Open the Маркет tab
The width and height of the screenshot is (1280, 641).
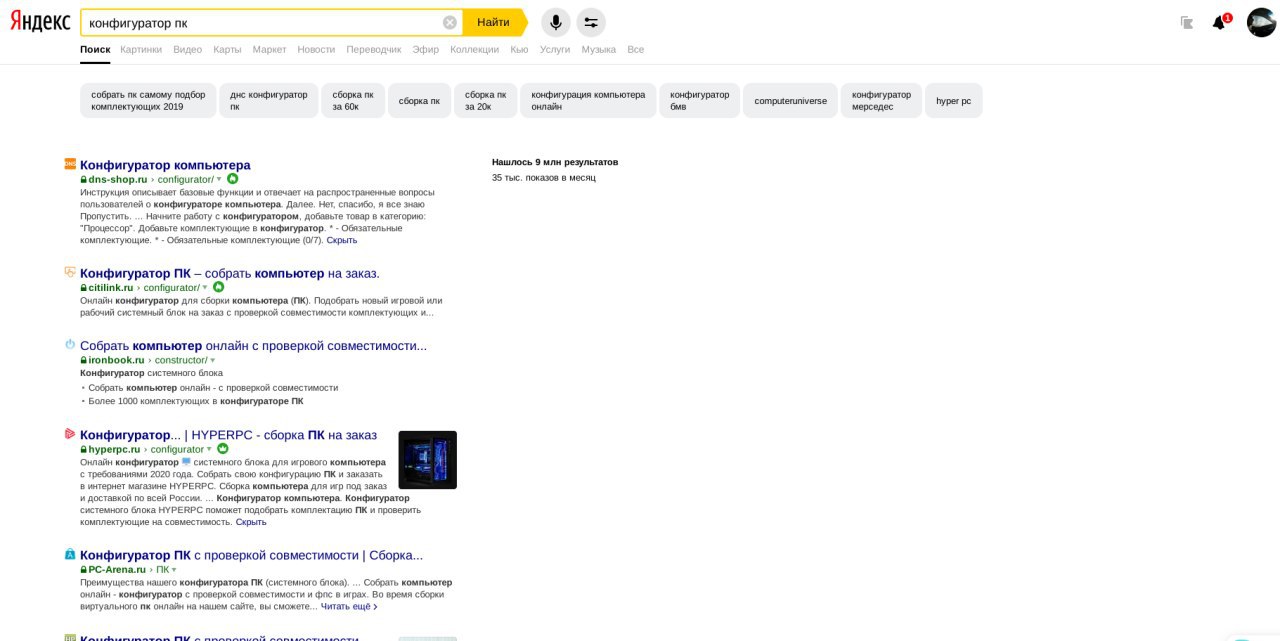269,49
